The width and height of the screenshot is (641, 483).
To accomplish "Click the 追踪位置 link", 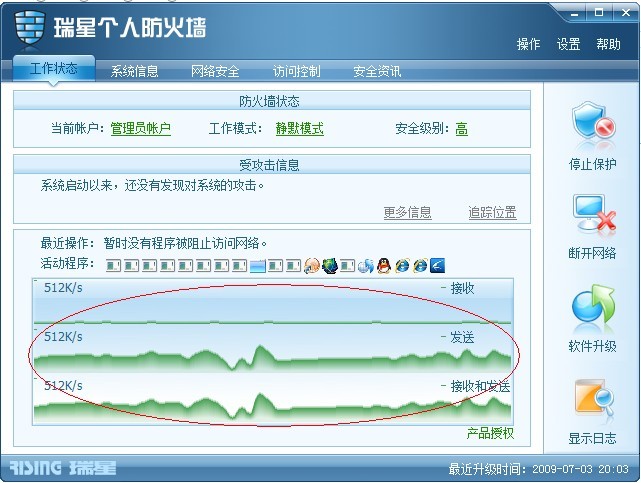I will 492,212.
